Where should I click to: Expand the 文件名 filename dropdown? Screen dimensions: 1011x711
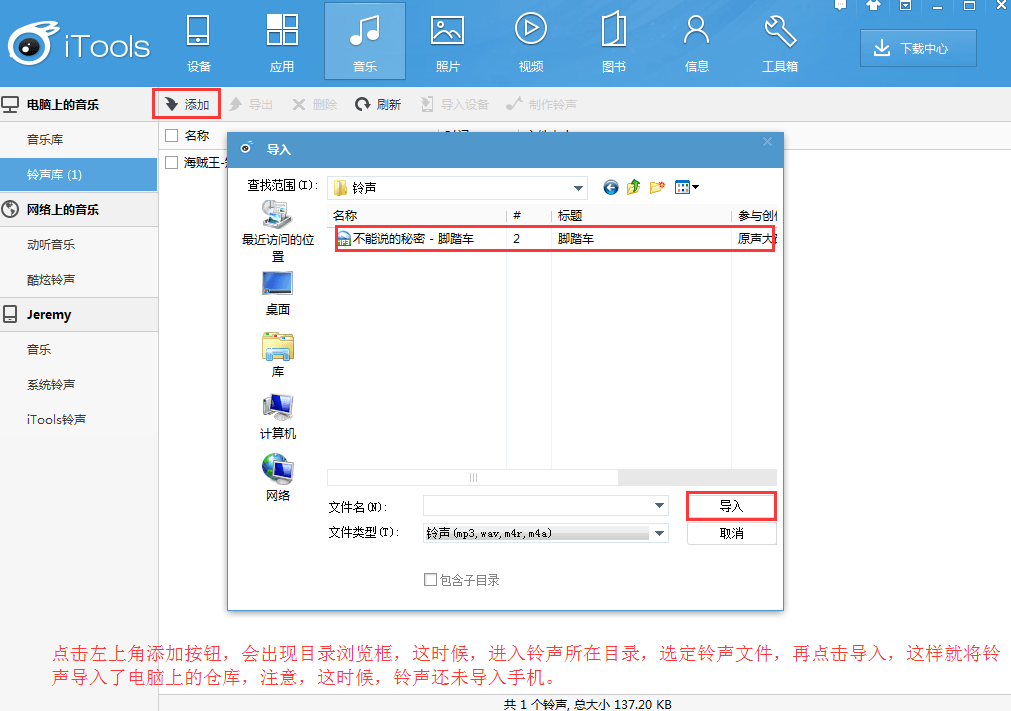(x=659, y=505)
